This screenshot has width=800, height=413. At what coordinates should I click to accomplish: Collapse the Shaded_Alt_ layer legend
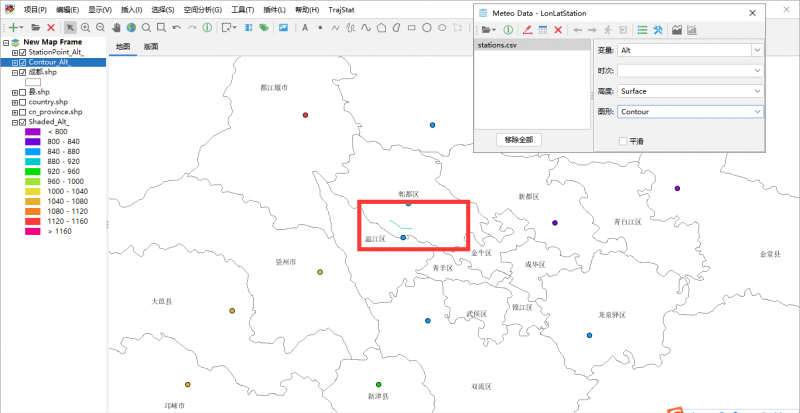coord(14,122)
